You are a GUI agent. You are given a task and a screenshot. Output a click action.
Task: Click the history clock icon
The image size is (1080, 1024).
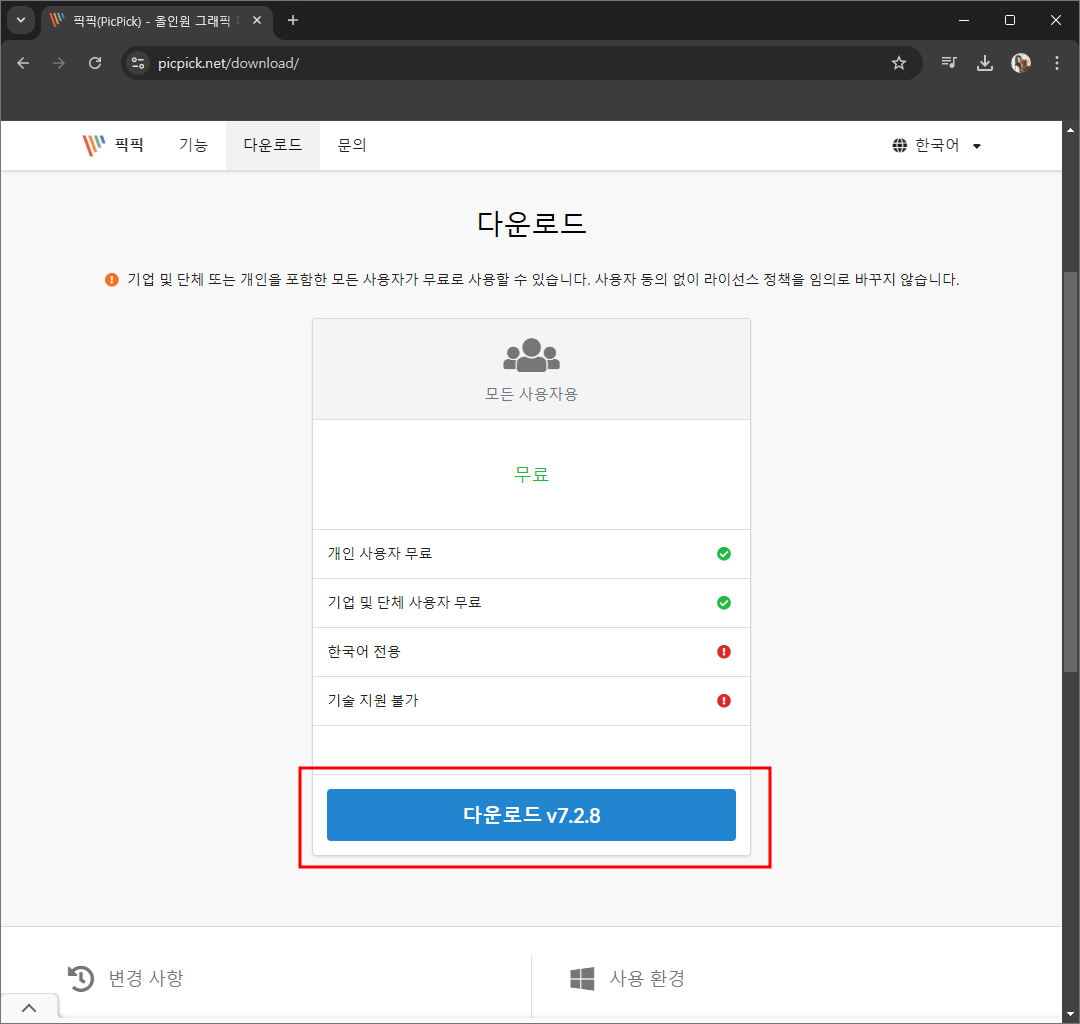[81, 979]
